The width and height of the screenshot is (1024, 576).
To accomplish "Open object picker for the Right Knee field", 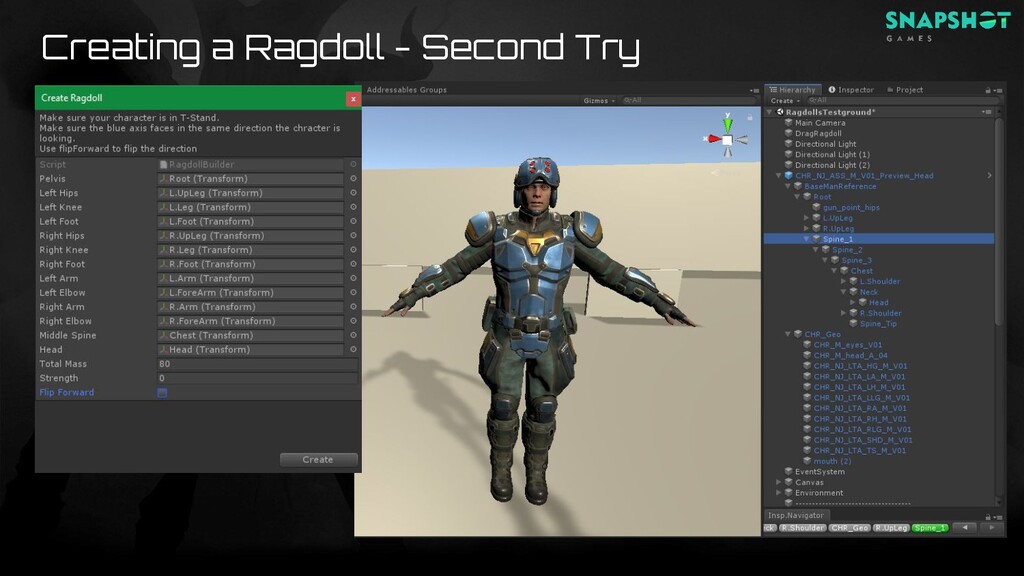I will (x=353, y=249).
